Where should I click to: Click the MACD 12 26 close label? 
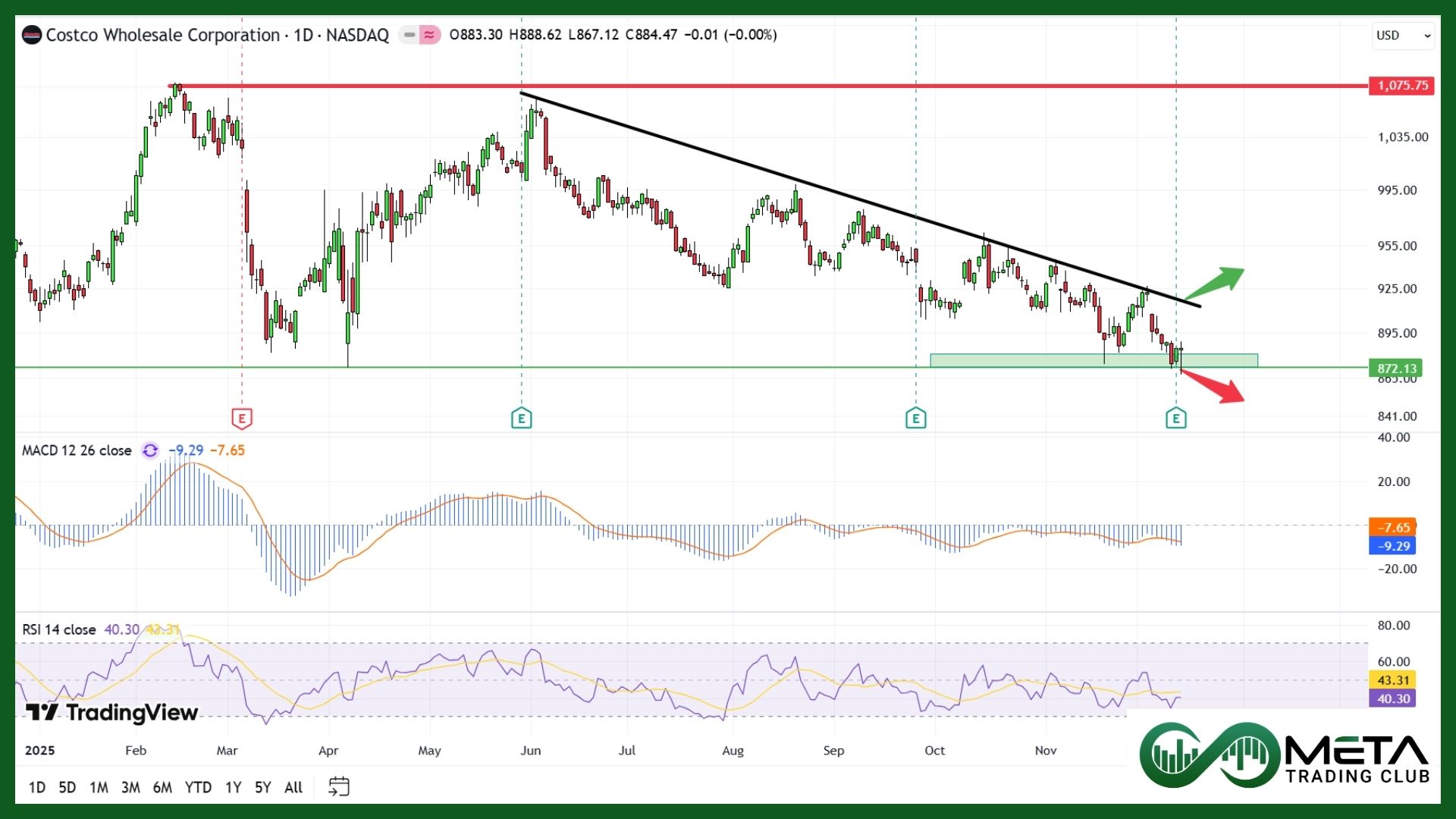[77, 450]
